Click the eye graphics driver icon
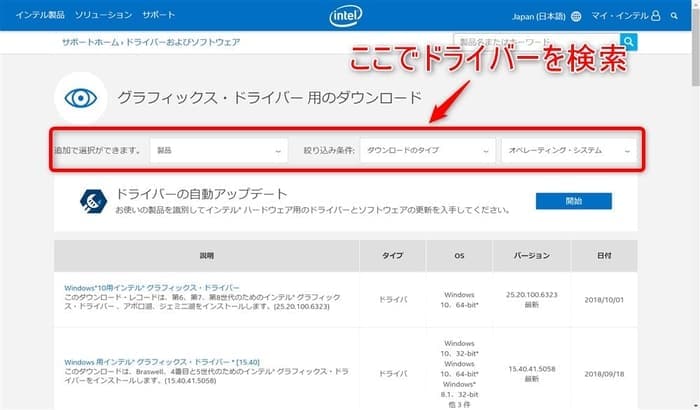The image size is (700, 410). click(x=81, y=98)
